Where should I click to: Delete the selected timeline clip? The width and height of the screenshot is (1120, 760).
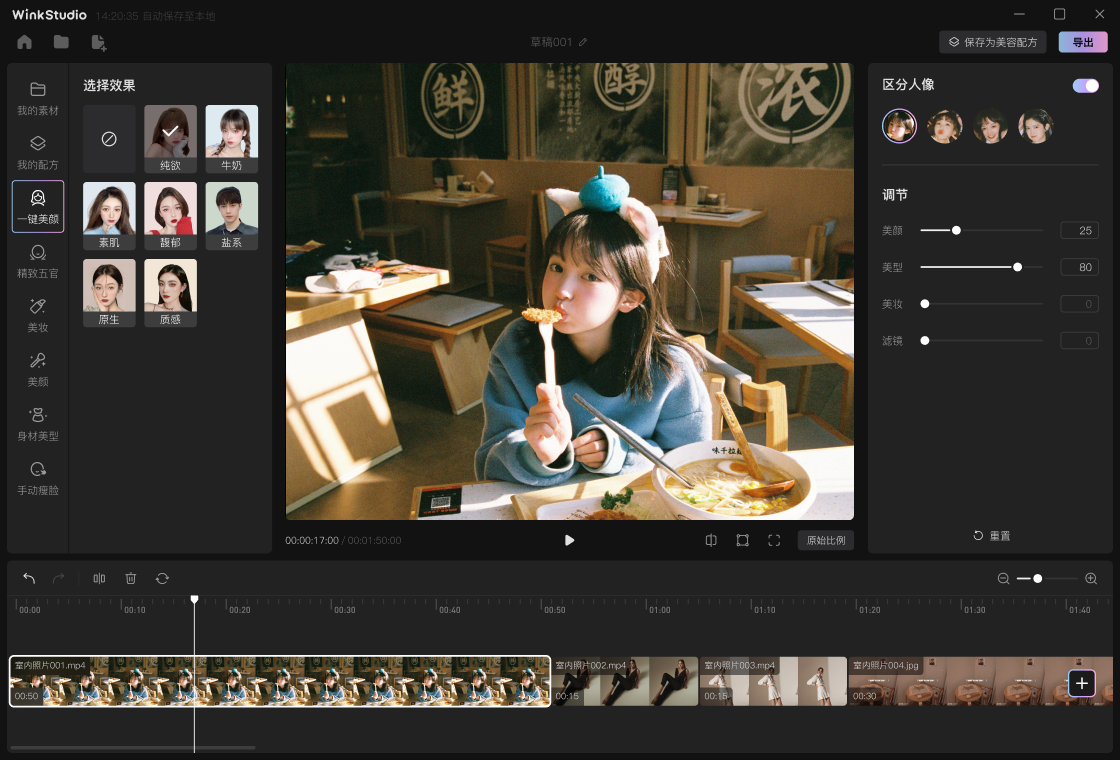[x=130, y=578]
